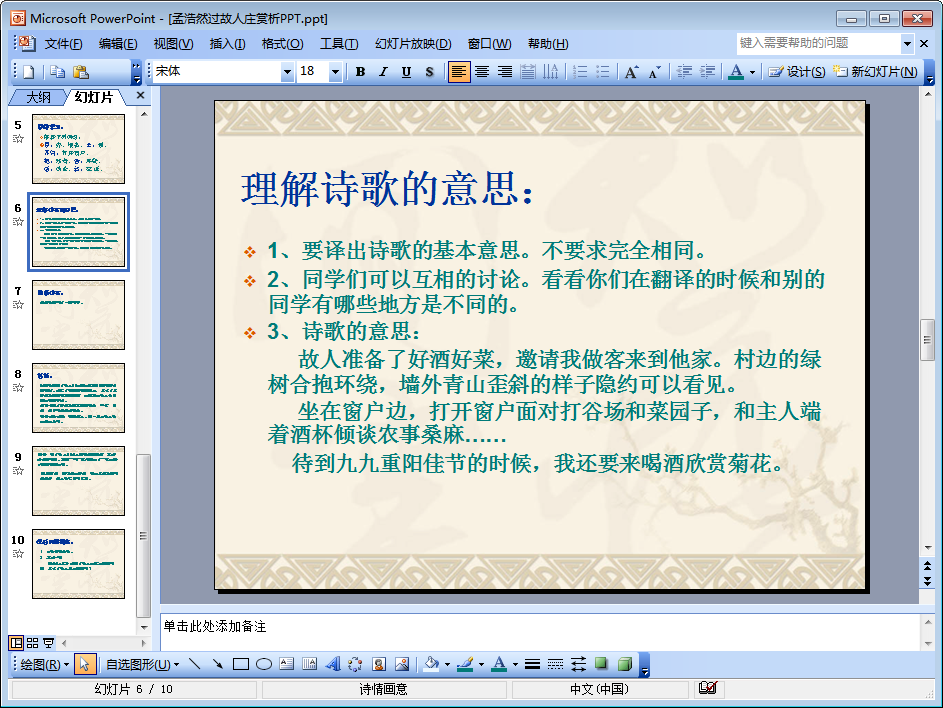Insert a horizontal text box

tap(287, 664)
